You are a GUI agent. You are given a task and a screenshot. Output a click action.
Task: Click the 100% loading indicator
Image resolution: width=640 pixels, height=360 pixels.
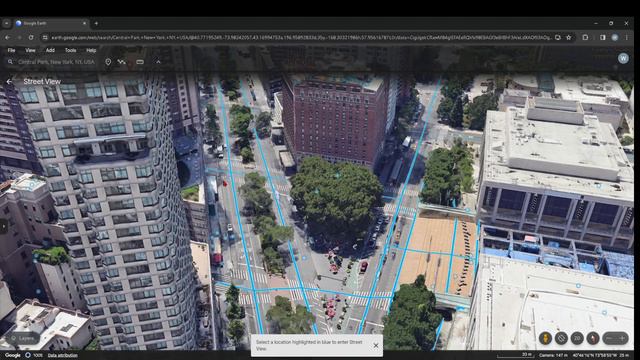pos(34,356)
